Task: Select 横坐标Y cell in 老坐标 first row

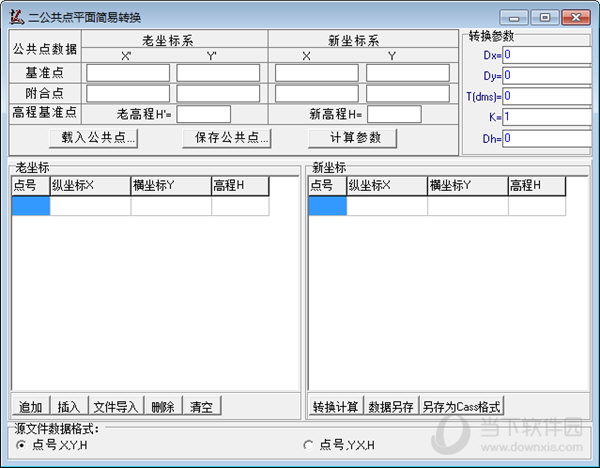Action: click(x=171, y=206)
